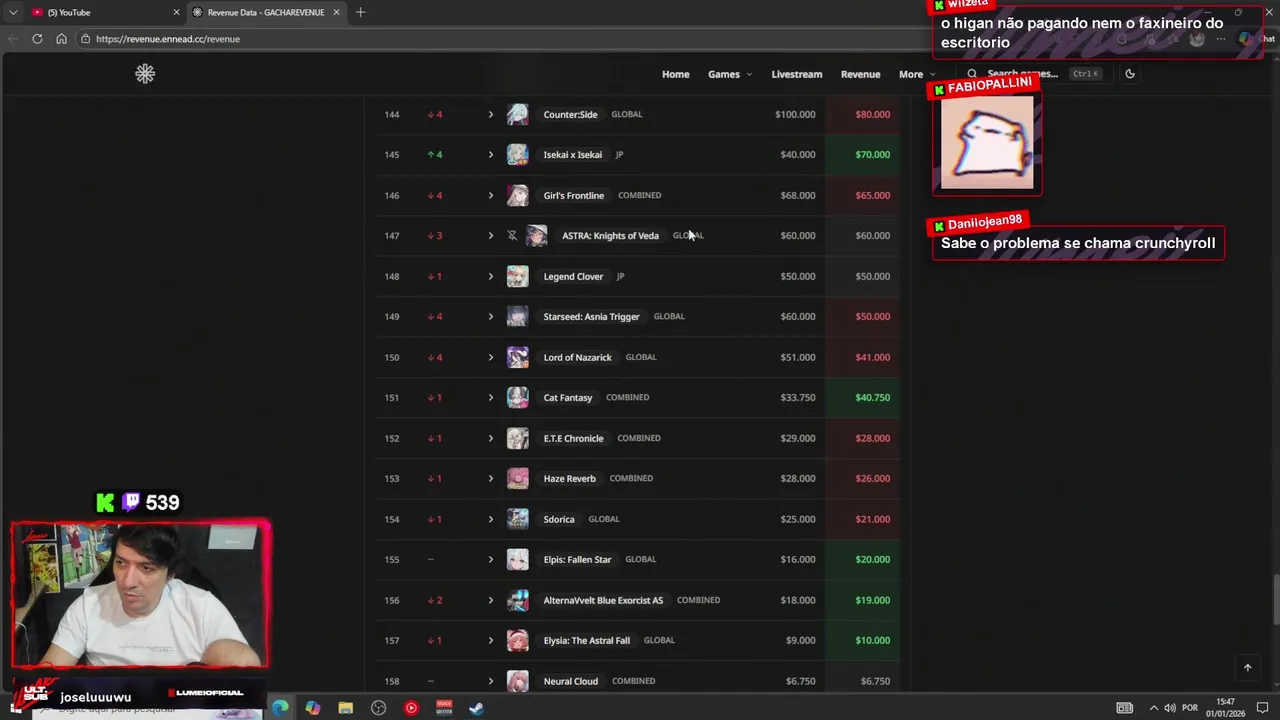Screen dimensions: 1280x720
Task: Expand the More menu
Action: pos(917,74)
